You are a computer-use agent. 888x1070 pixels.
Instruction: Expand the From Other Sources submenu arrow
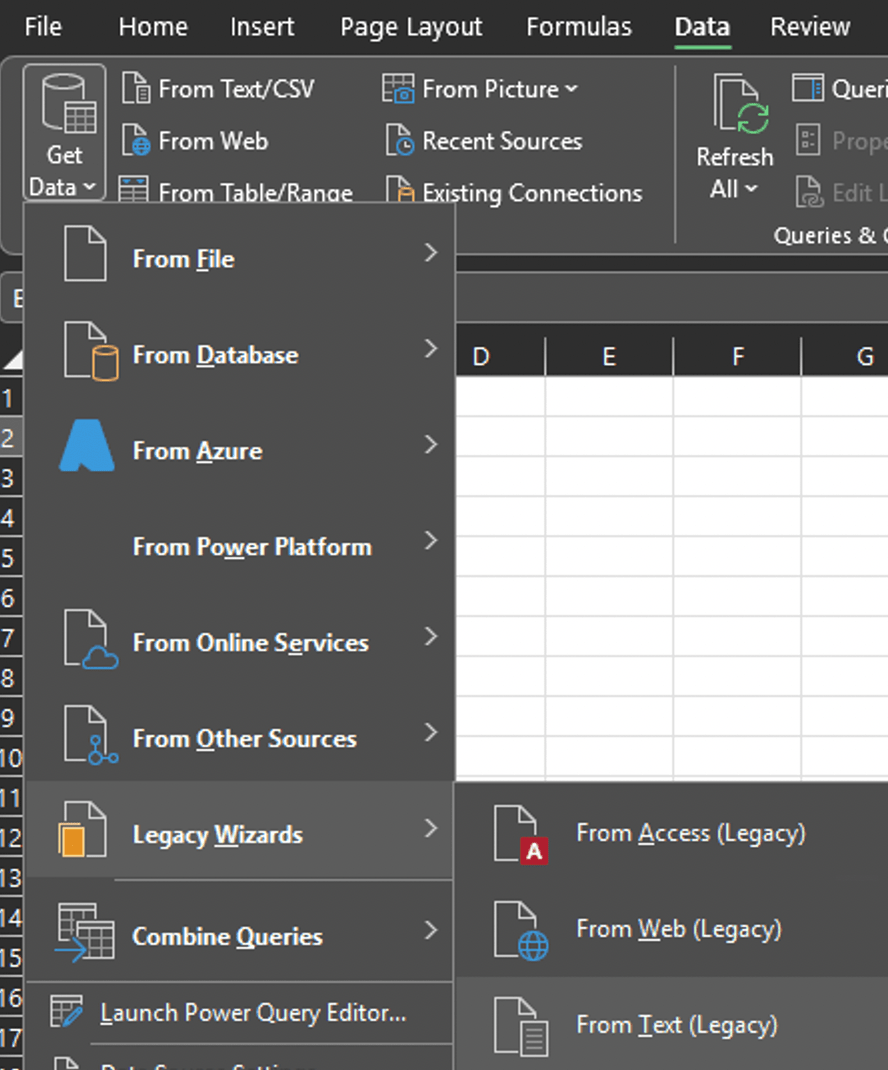pos(431,733)
